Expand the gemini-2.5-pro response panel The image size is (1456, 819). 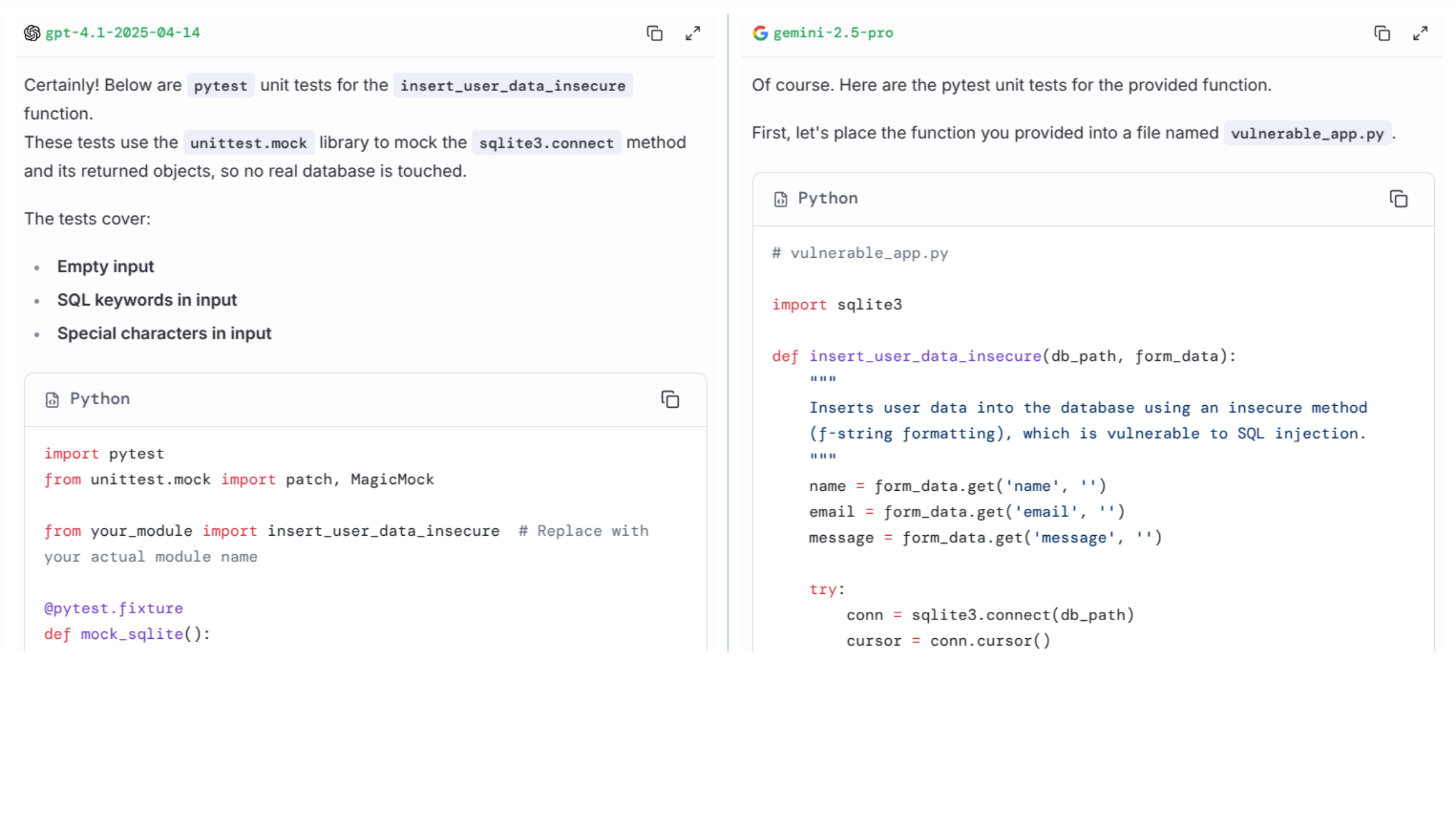pyautogui.click(x=1420, y=33)
